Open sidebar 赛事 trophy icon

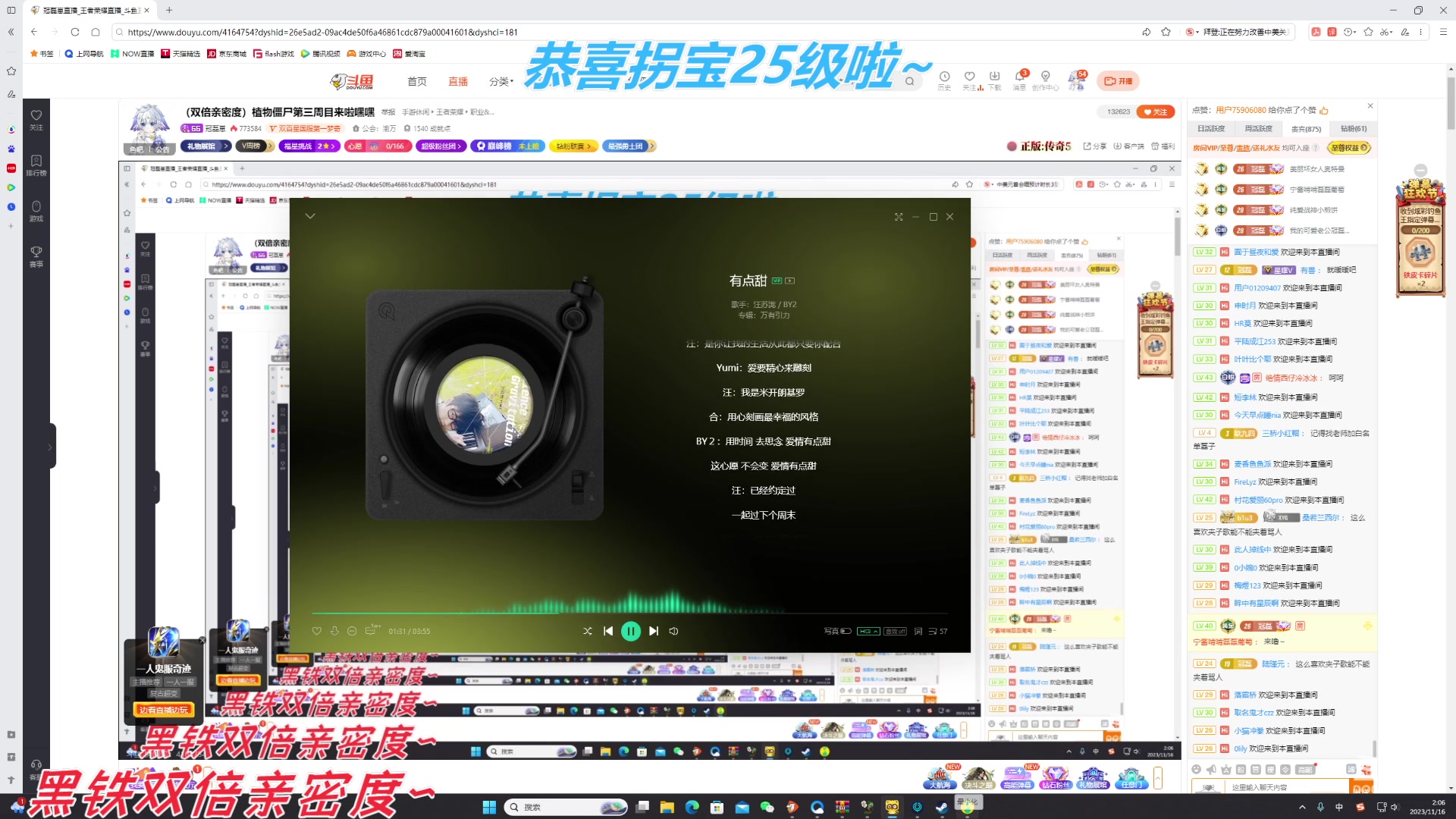[x=36, y=256]
